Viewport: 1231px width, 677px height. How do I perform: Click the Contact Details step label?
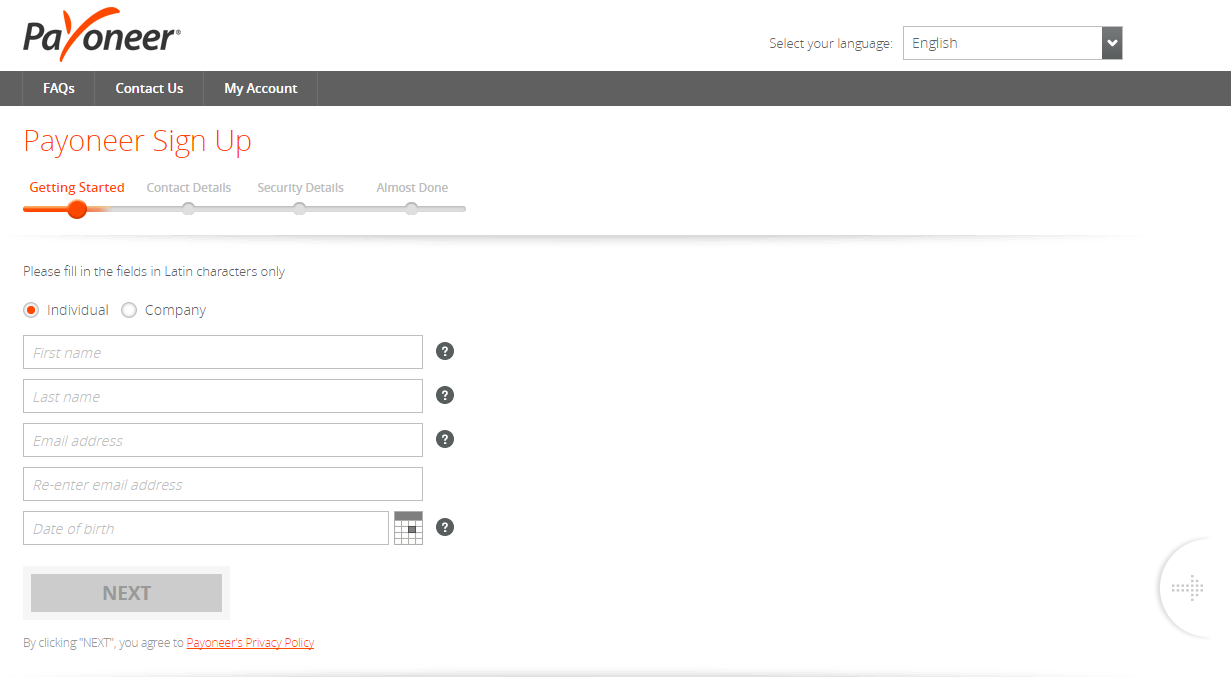click(x=189, y=187)
